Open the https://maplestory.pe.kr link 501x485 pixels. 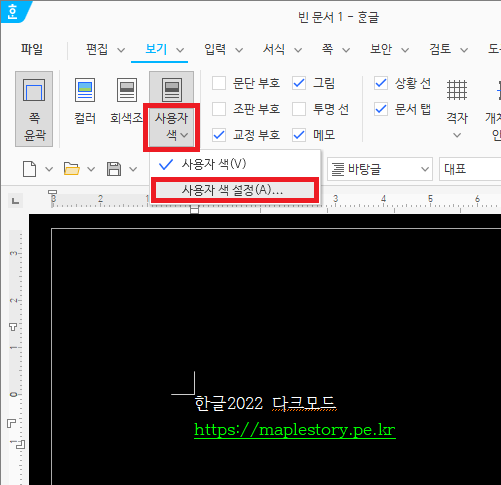(x=295, y=430)
